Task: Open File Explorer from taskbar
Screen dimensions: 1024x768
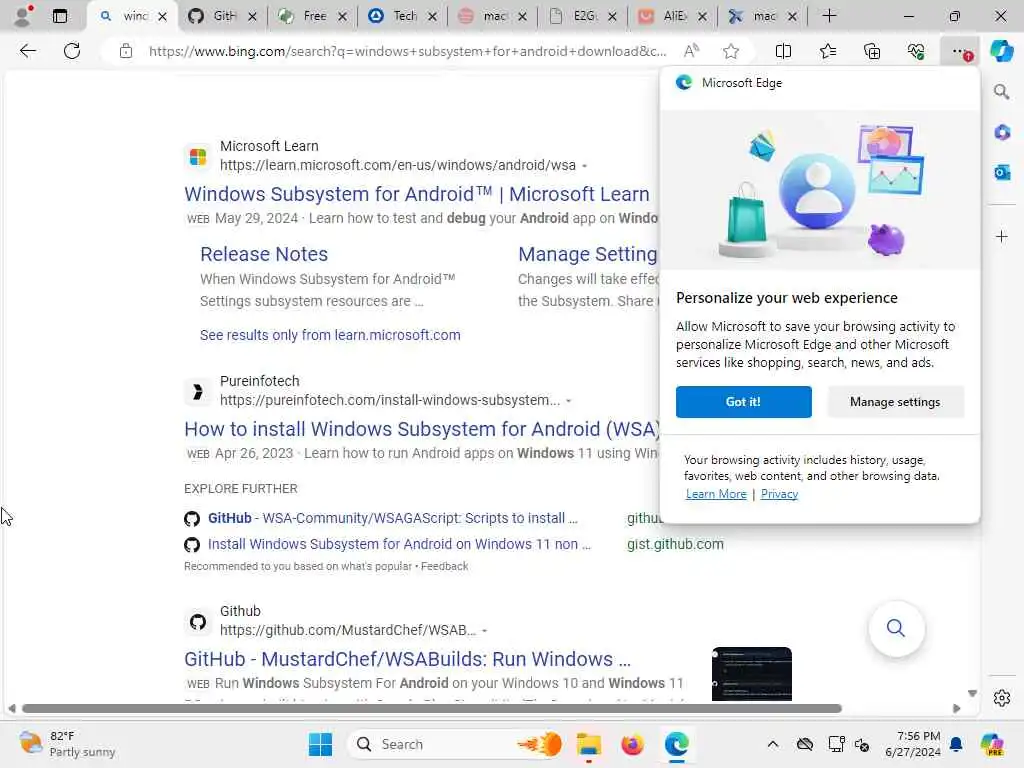Action: [x=588, y=744]
